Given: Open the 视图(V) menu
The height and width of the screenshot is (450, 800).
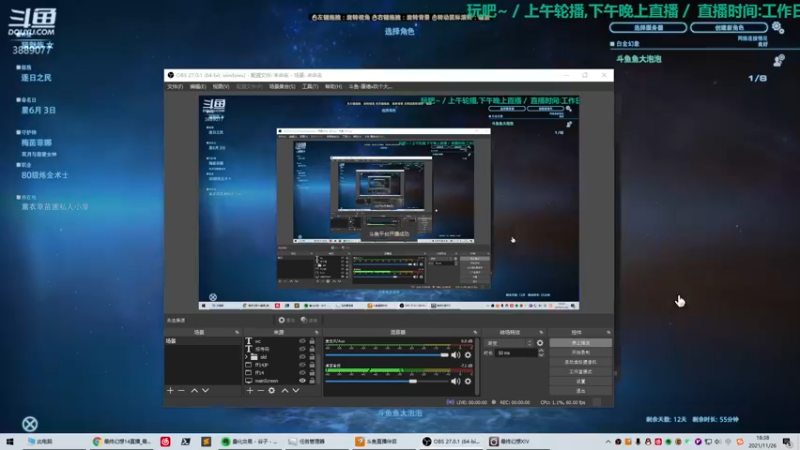Looking at the screenshot, I should [x=221, y=87].
